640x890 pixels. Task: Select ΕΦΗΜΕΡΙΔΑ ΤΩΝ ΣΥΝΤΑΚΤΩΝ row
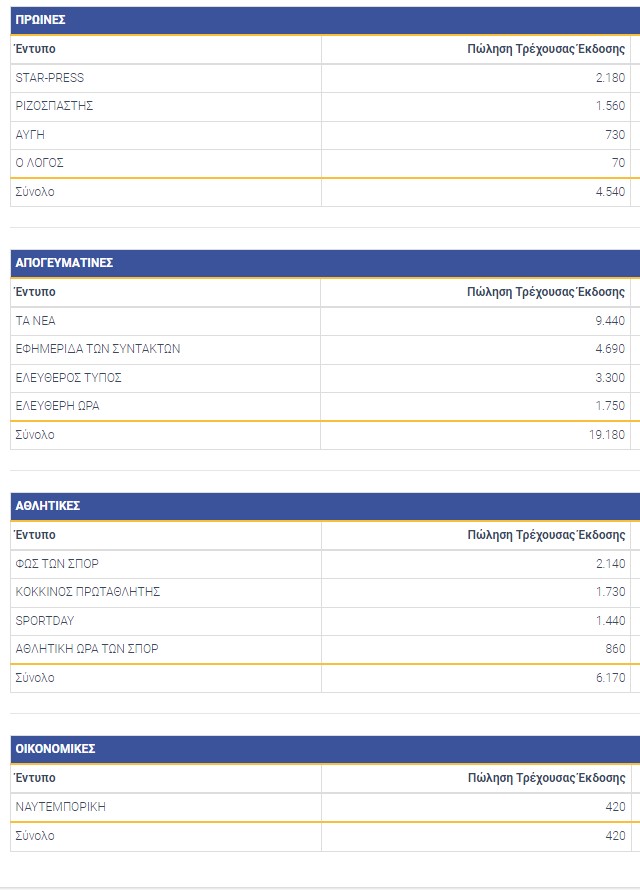pyautogui.click(x=98, y=349)
